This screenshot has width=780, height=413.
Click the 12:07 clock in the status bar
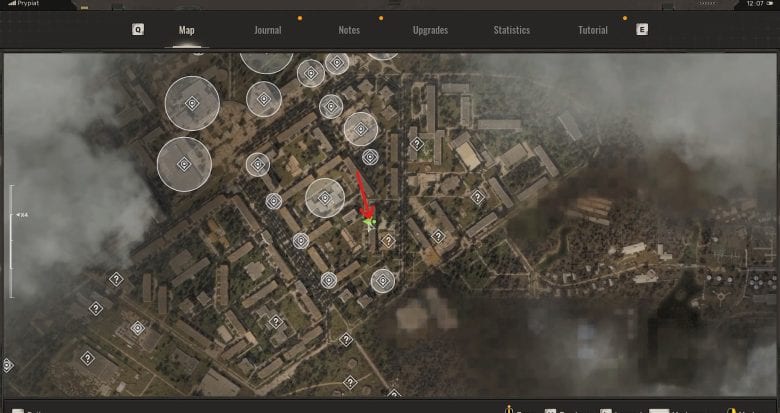[x=755, y=3]
